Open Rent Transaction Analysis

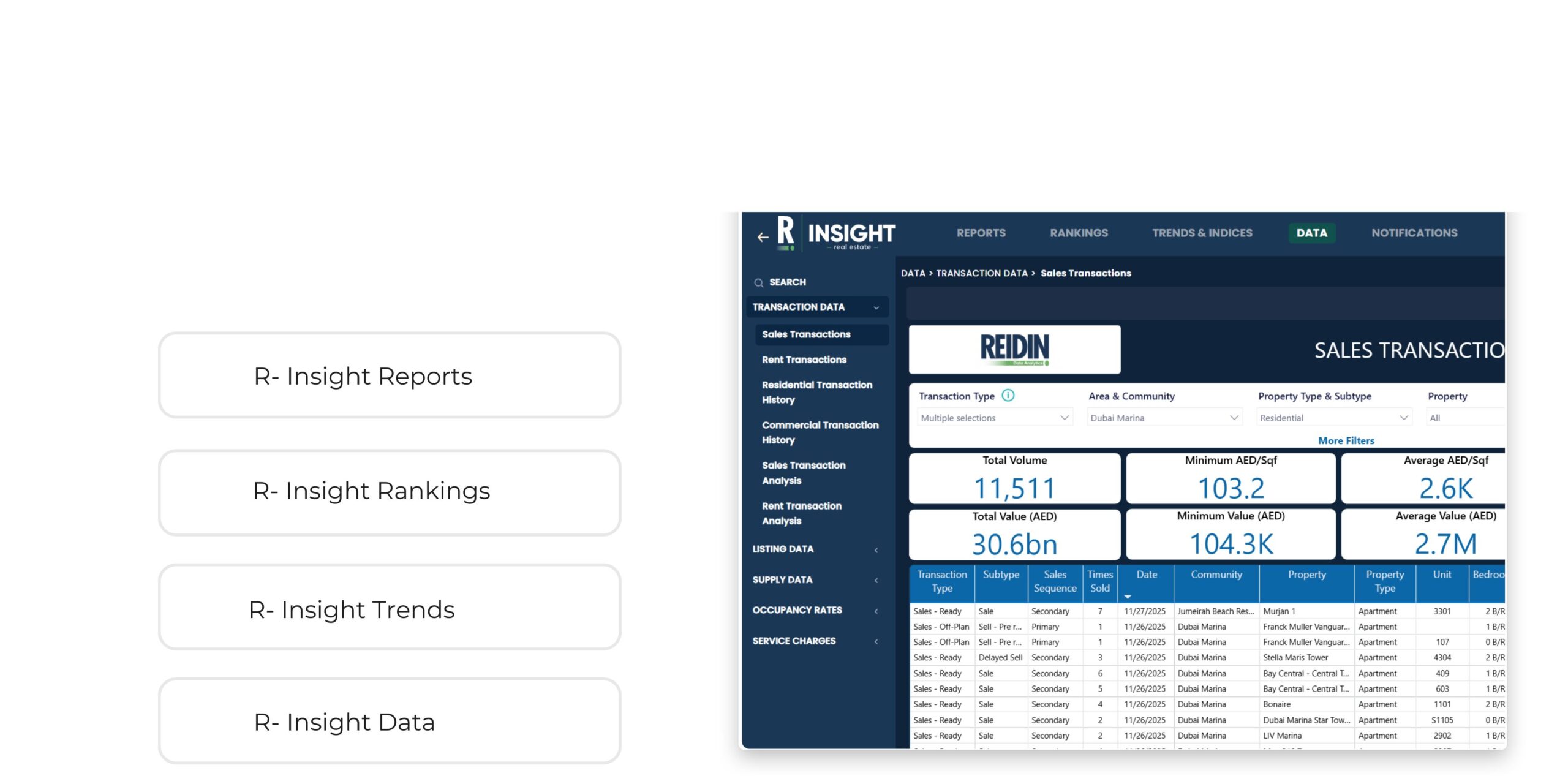pos(802,513)
